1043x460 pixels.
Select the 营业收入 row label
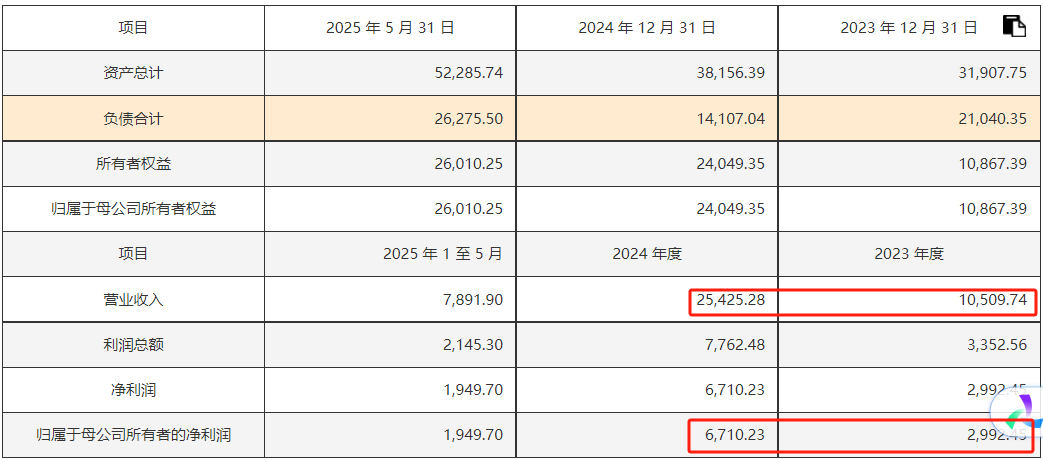(x=133, y=299)
